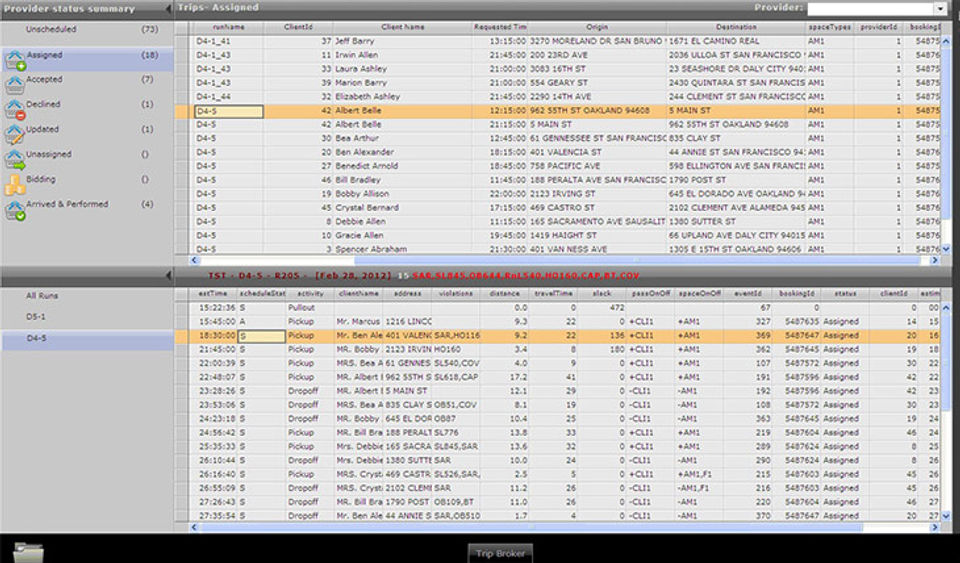This screenshot has height=563, width=960.
Task: Select Laura Ashley trip row
Action: [x=558, y=69]
